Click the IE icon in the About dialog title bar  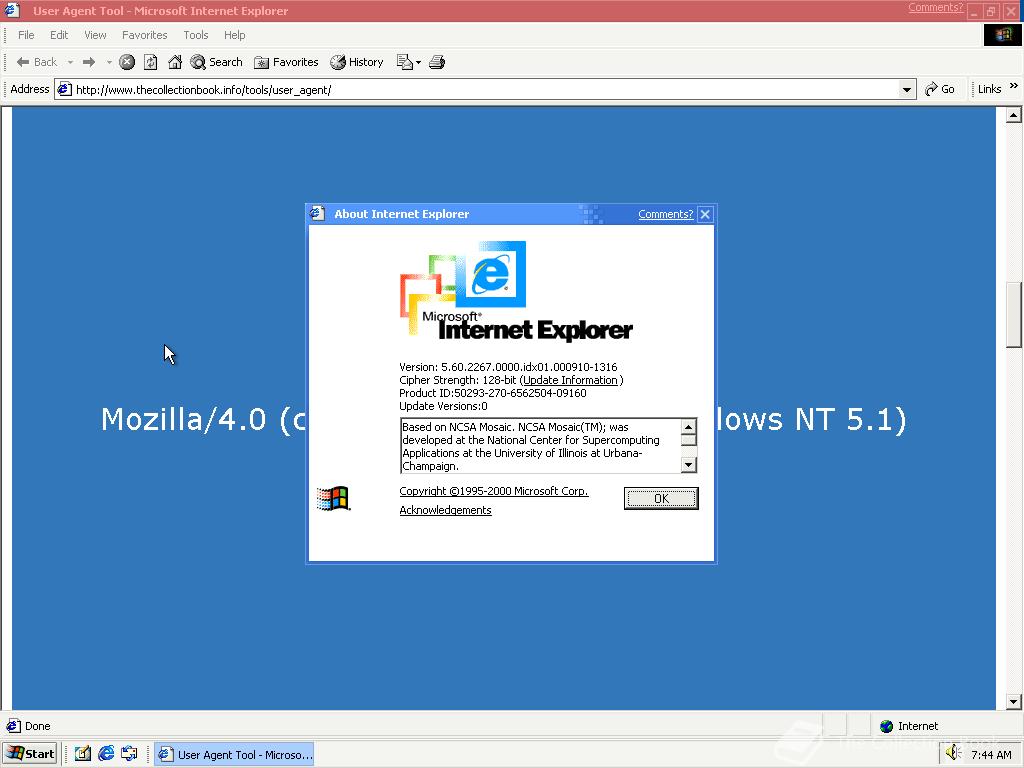(317, 214)
